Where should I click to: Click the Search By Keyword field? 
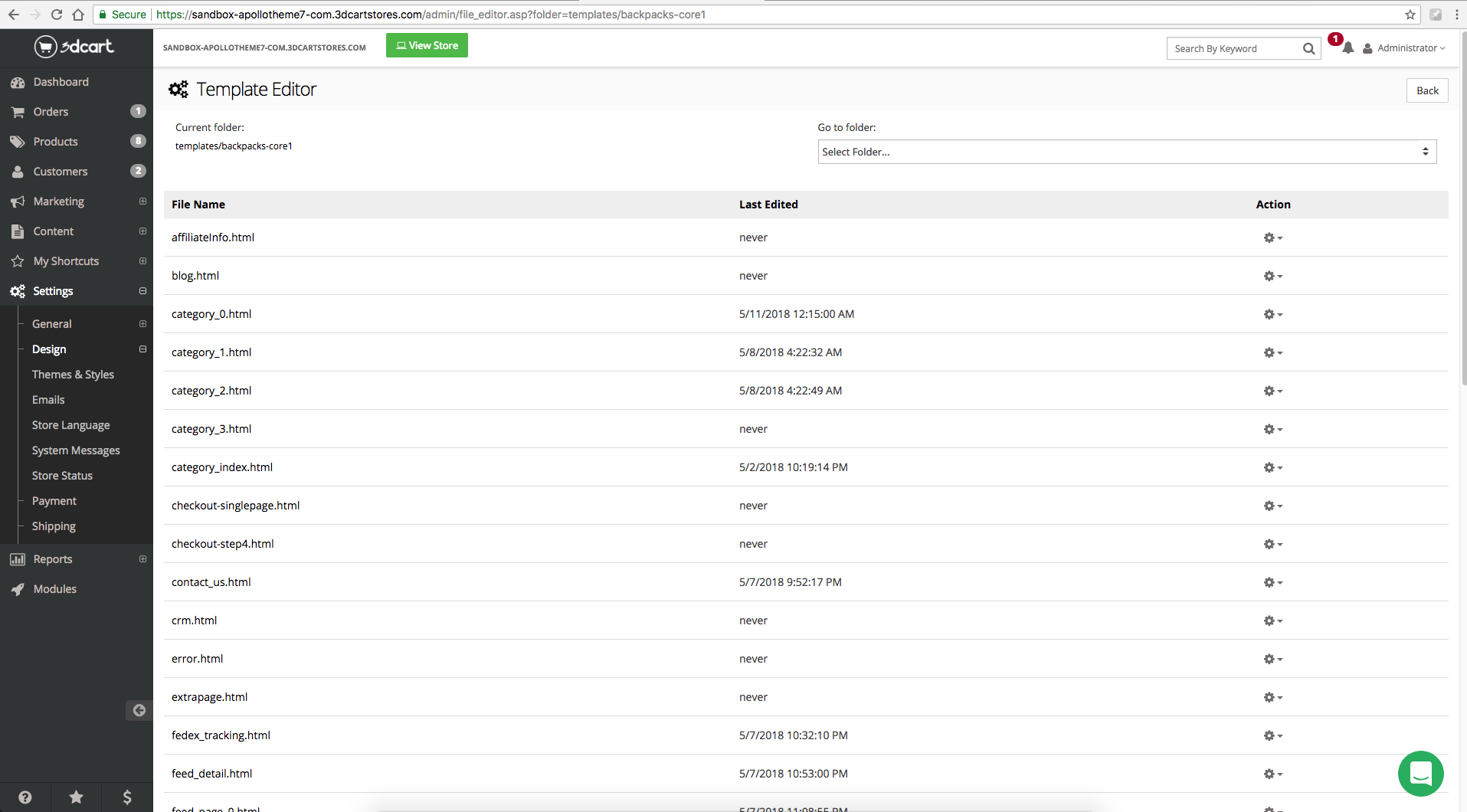click(x=1235, y=48)
